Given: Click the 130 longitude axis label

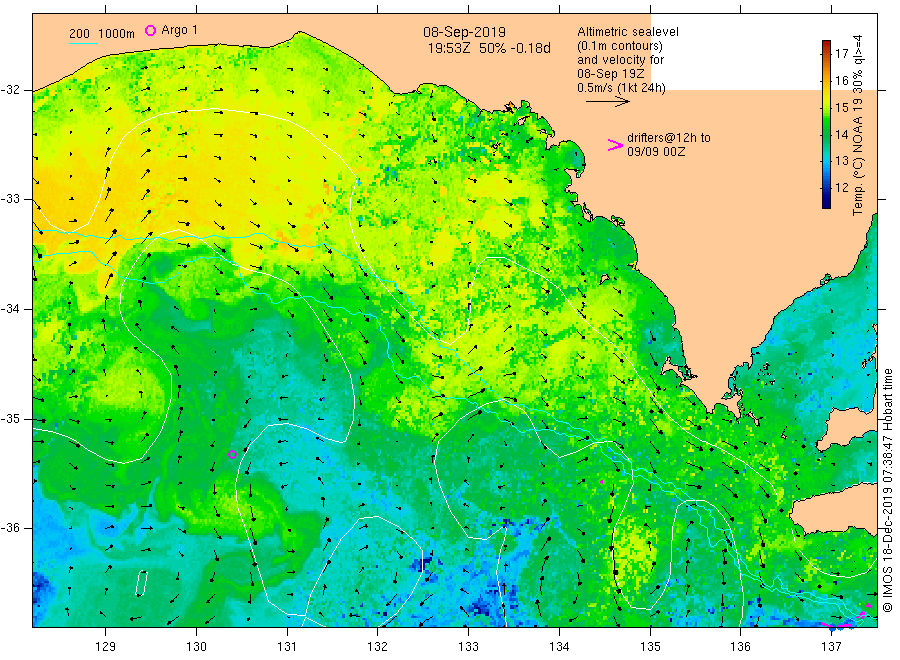Looking at the screenshot, I should coord(196,647).
